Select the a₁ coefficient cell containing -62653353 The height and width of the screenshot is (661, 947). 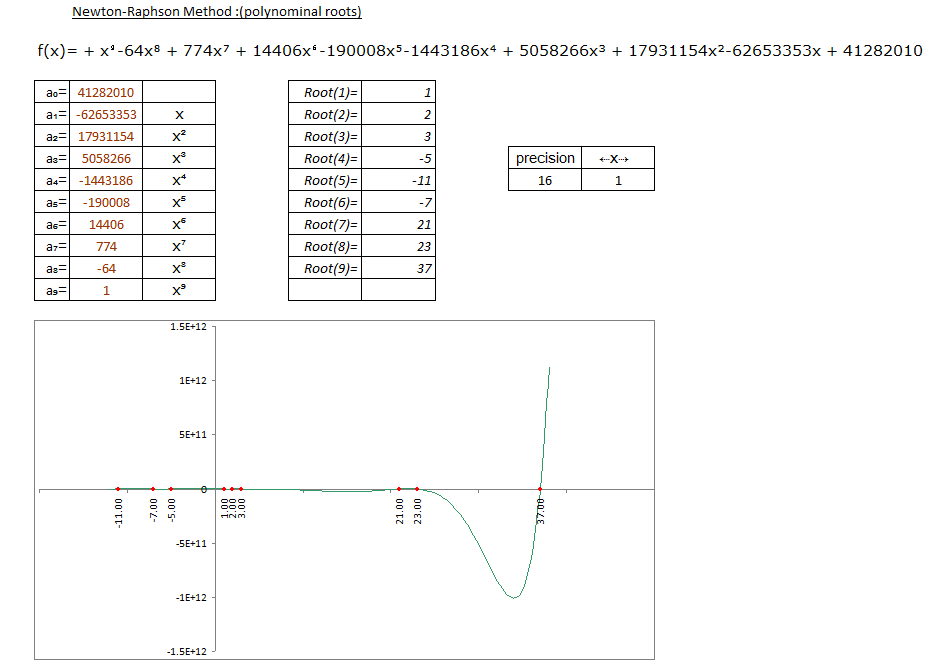point(106,114)
